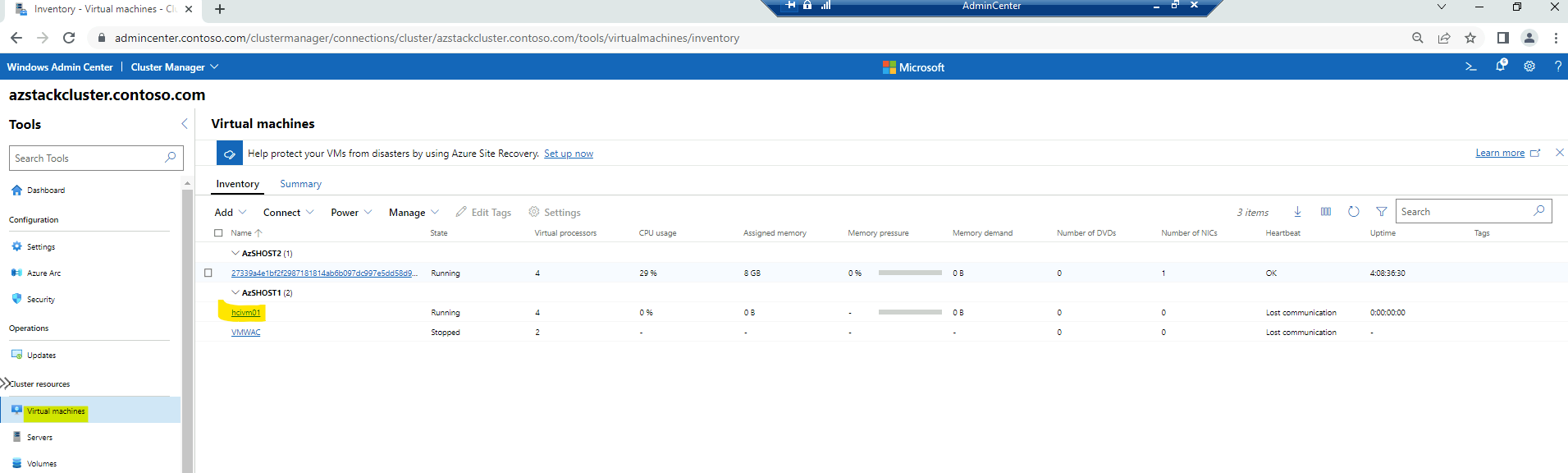The image size is (1568, 473).
Task: Click the Search Tools magnifier icon
Action: (x=171, y=158)
